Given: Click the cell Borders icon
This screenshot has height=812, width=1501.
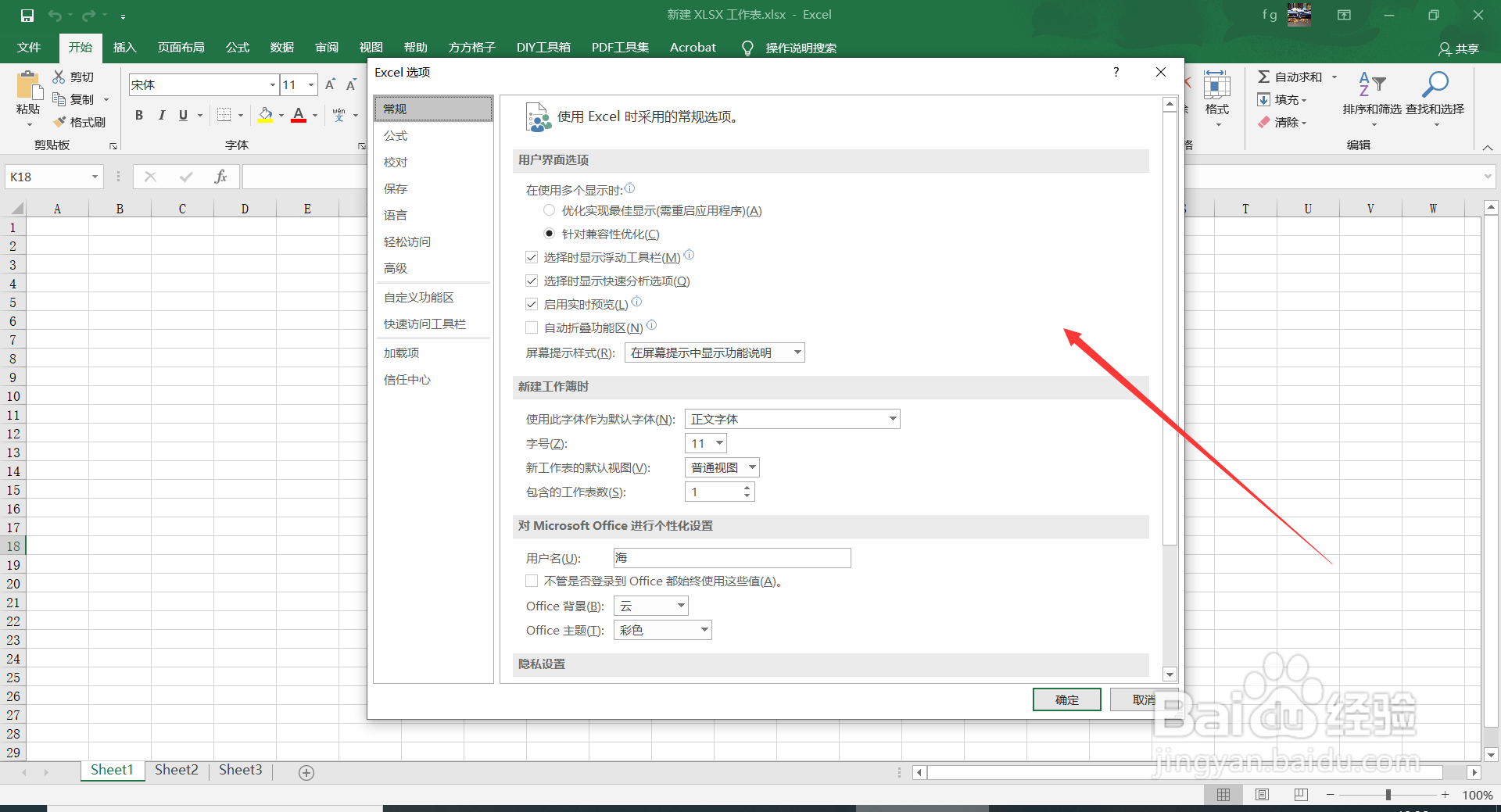Looking at the screenshot, I should (x=224, y=115).
